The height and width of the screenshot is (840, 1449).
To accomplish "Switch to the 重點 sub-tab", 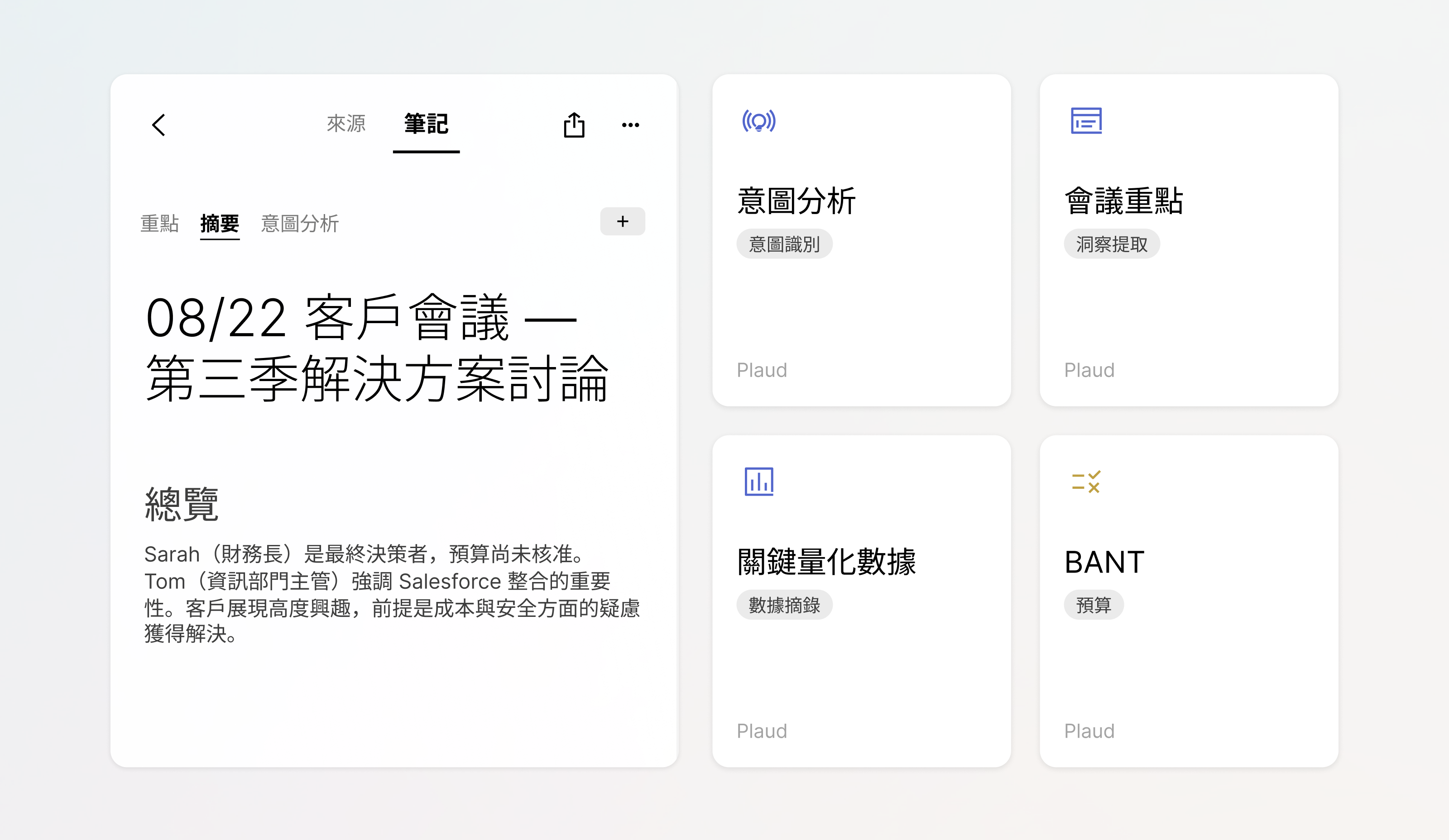I will (x=159, y=223).
